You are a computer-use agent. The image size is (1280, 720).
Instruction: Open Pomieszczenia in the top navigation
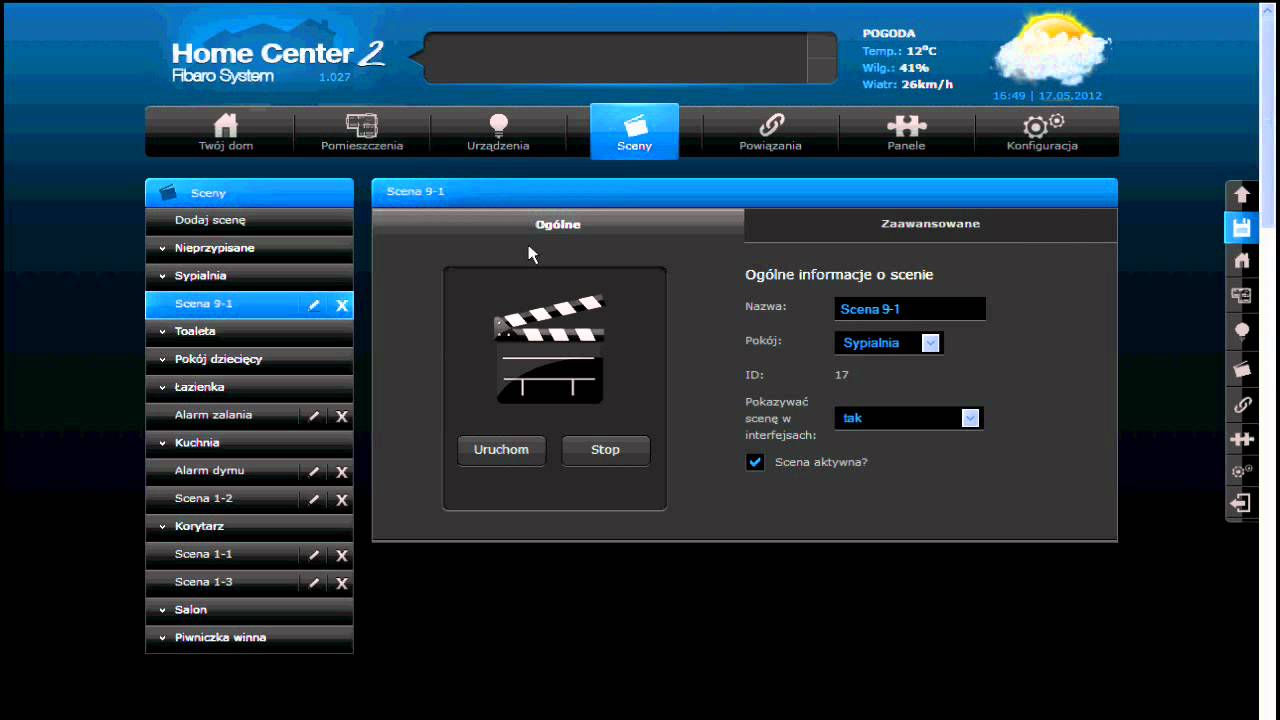(x=362, y=132)
